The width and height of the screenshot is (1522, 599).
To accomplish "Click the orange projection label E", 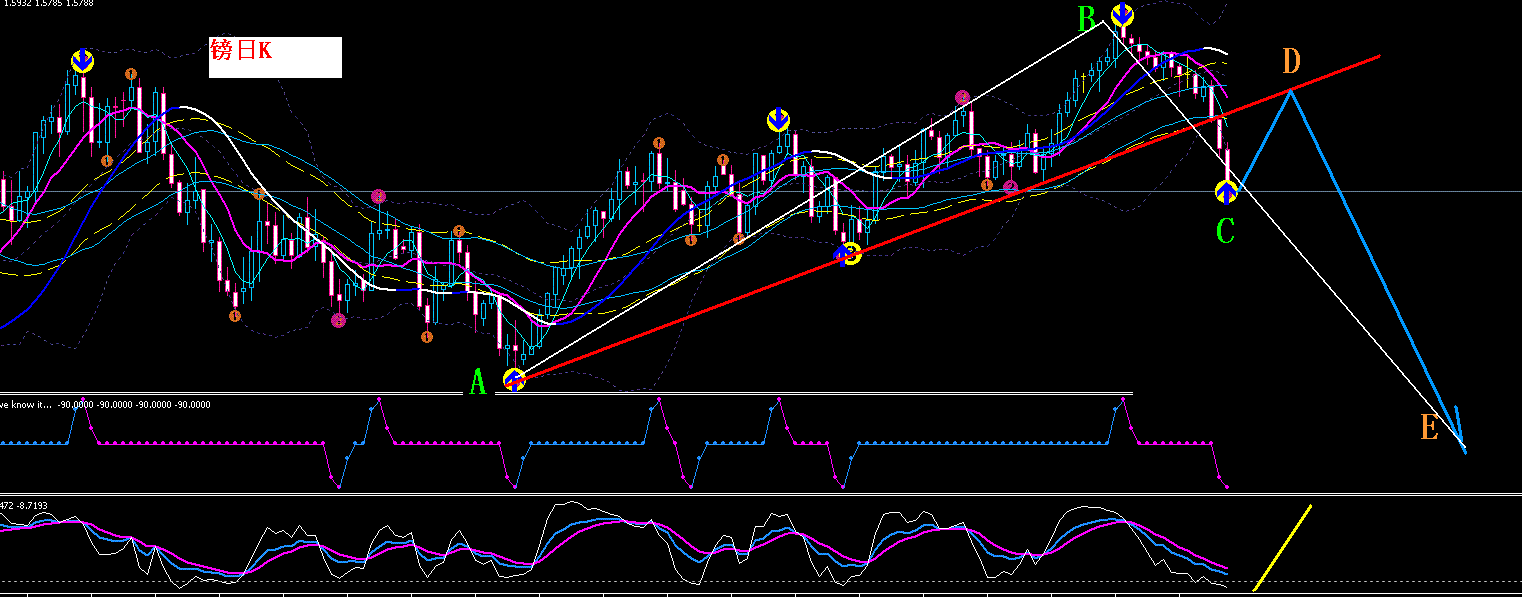I will (x=1429, y=429).
